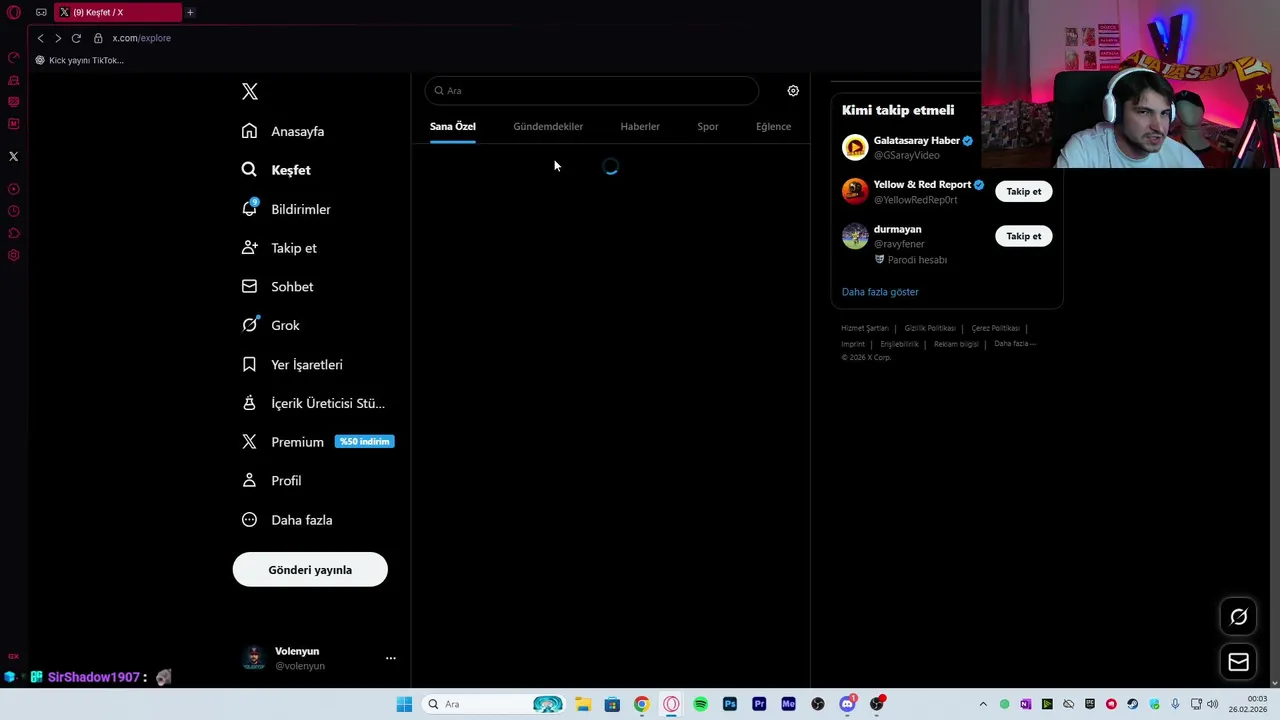Viewport: 1280px width, 720px height.
Task: Open Sohbet messages
Action: point(277,287)
